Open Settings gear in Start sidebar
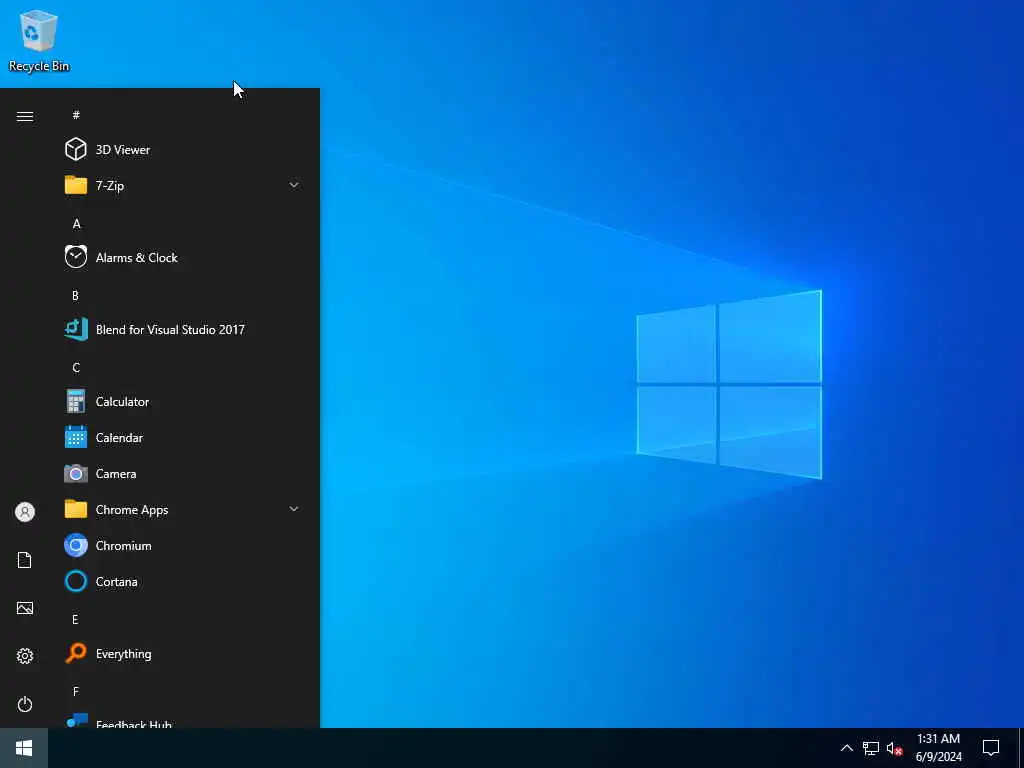The image size is (1024, 768). [x=25, y=656]
